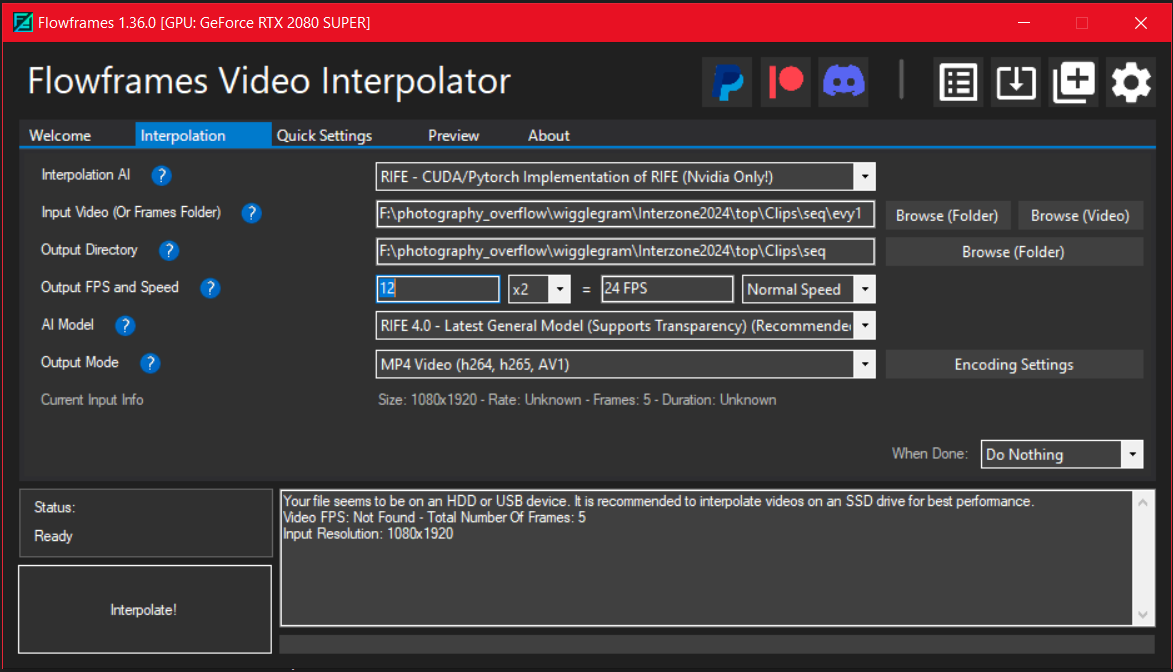The width and height of the screenshot is (1173, 672).
Task: Expand the Output Mode MP4 Video dropdown
Action: [865, 364]
